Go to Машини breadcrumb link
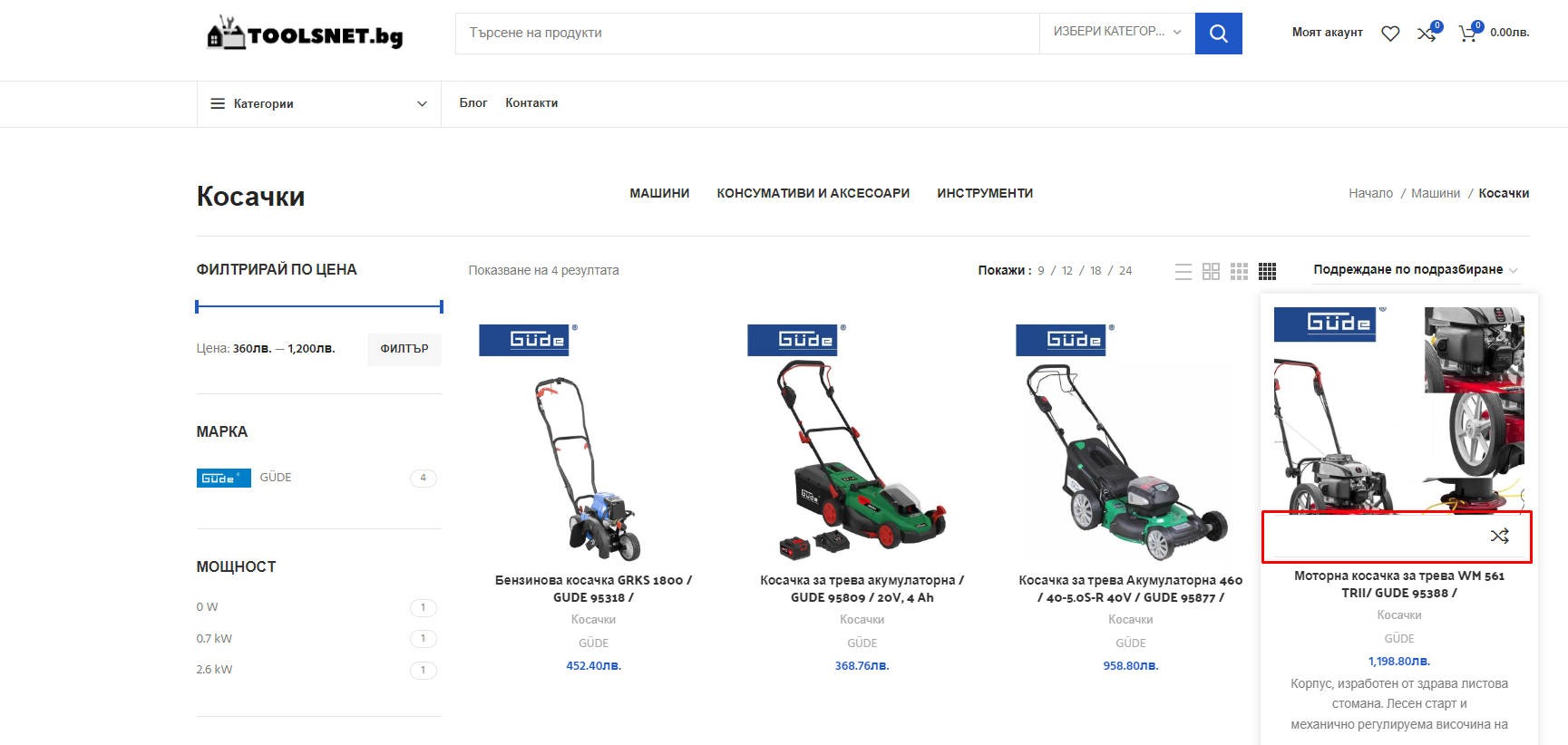Image resolution: width=1568 pixels, height=745 pixels. (1436, 193)
